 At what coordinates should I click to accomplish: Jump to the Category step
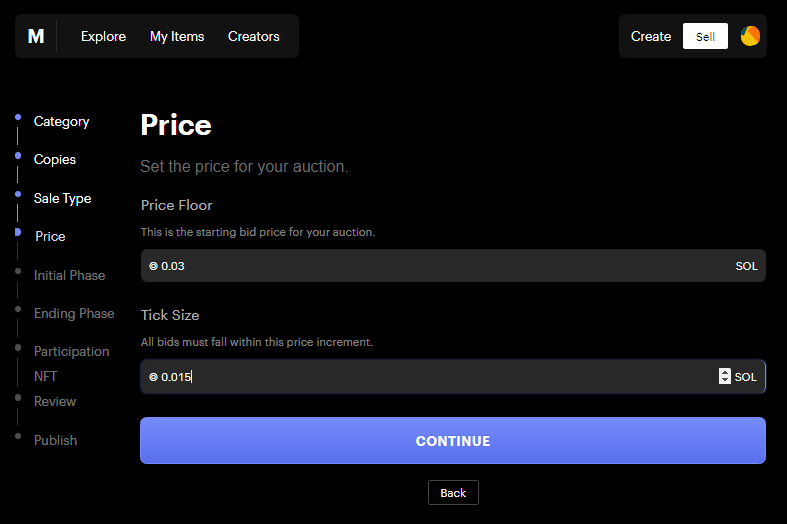[61, 122]
